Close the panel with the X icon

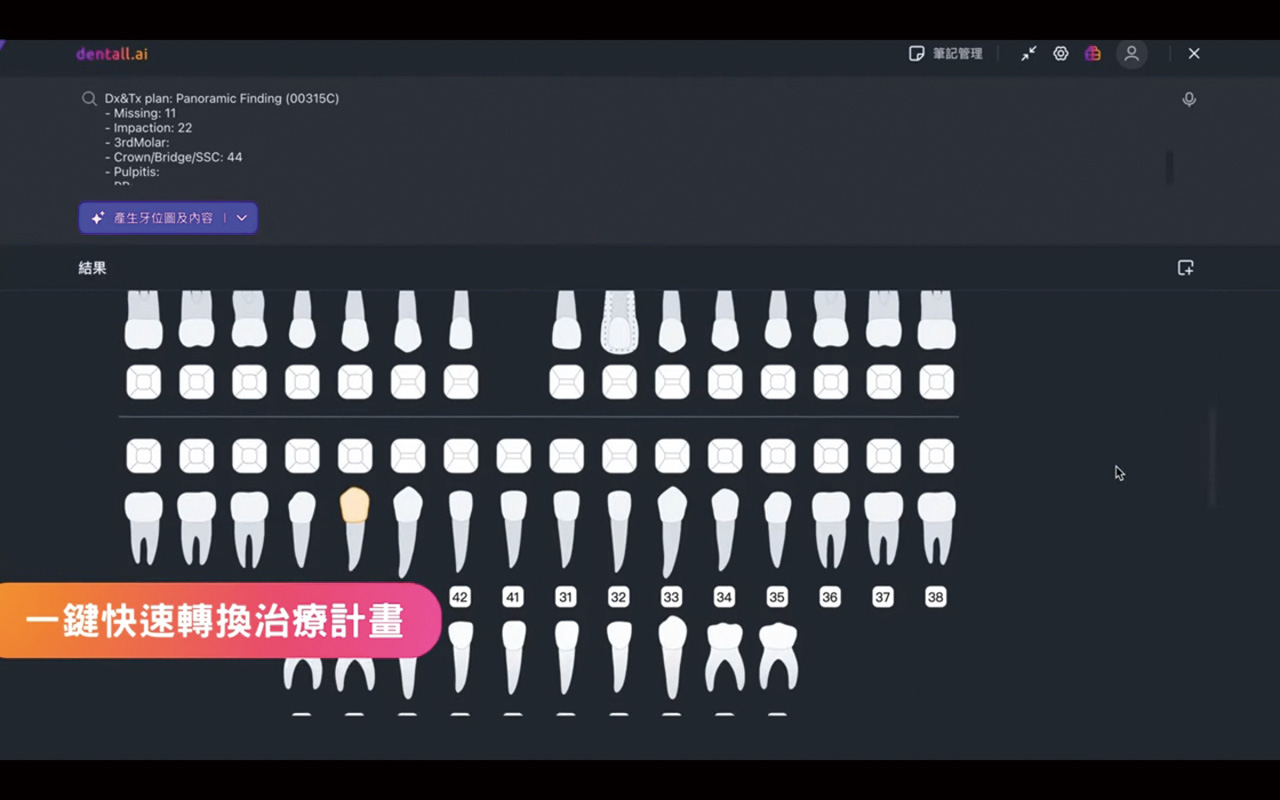click(1194, 54)
